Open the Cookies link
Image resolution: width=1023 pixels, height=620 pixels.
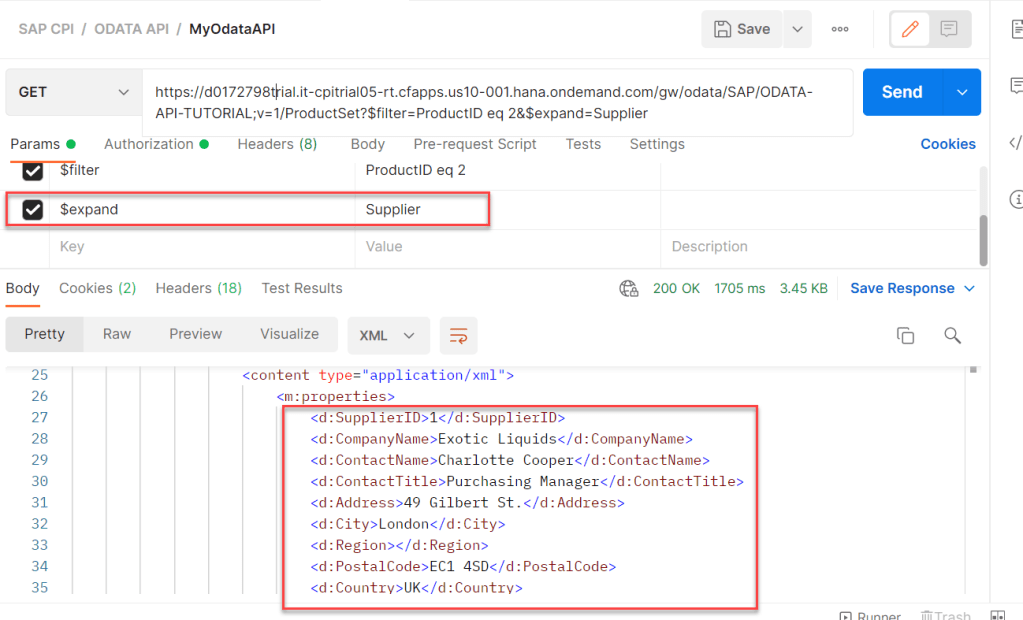click(947, 144)
